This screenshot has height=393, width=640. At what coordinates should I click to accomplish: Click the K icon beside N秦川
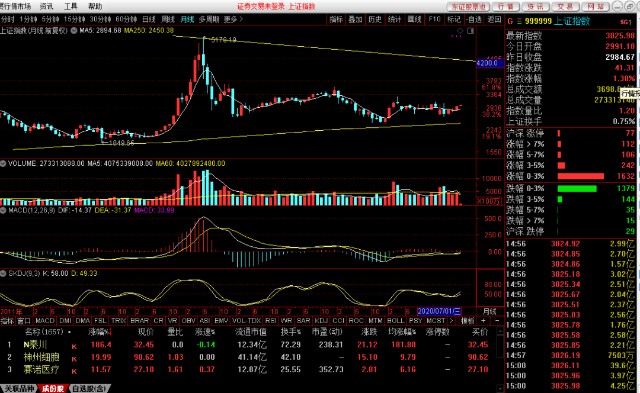point(74,346)
